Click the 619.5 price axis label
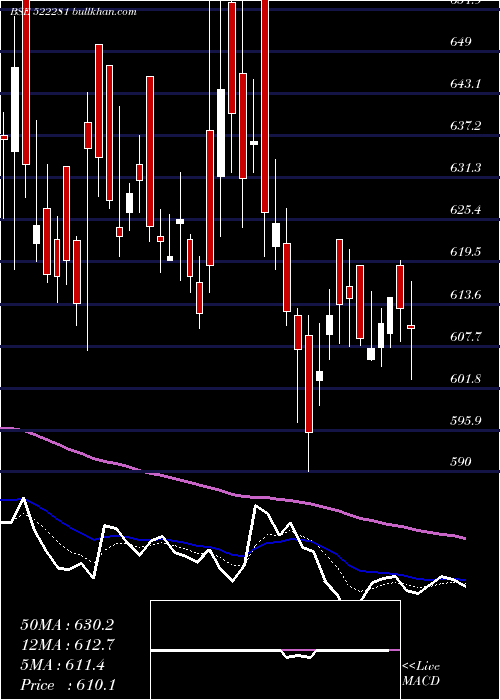Image resolution: width=500 pixels, height=700 pixels. coord(466,252)
